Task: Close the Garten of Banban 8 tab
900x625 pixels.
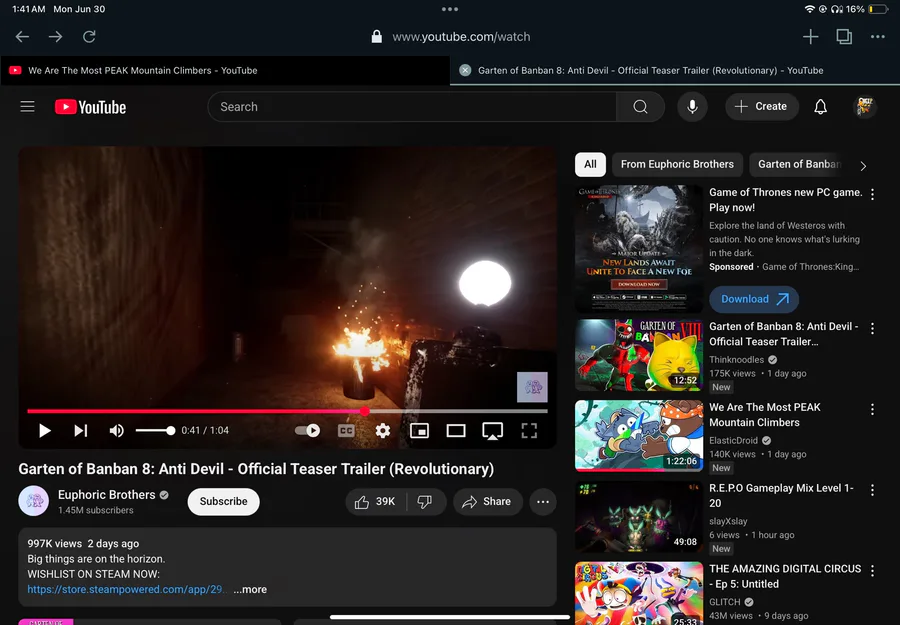Action: [465, 71]
